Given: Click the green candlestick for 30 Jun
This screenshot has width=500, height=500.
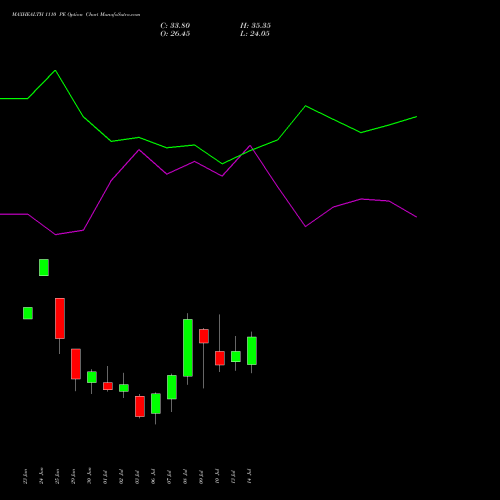Looking at the screenshot, I should [92, 377].
